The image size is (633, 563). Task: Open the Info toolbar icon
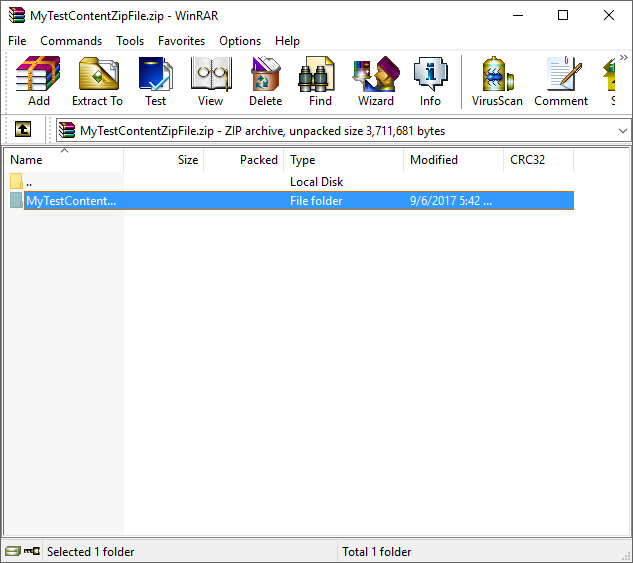click(430, 73)
